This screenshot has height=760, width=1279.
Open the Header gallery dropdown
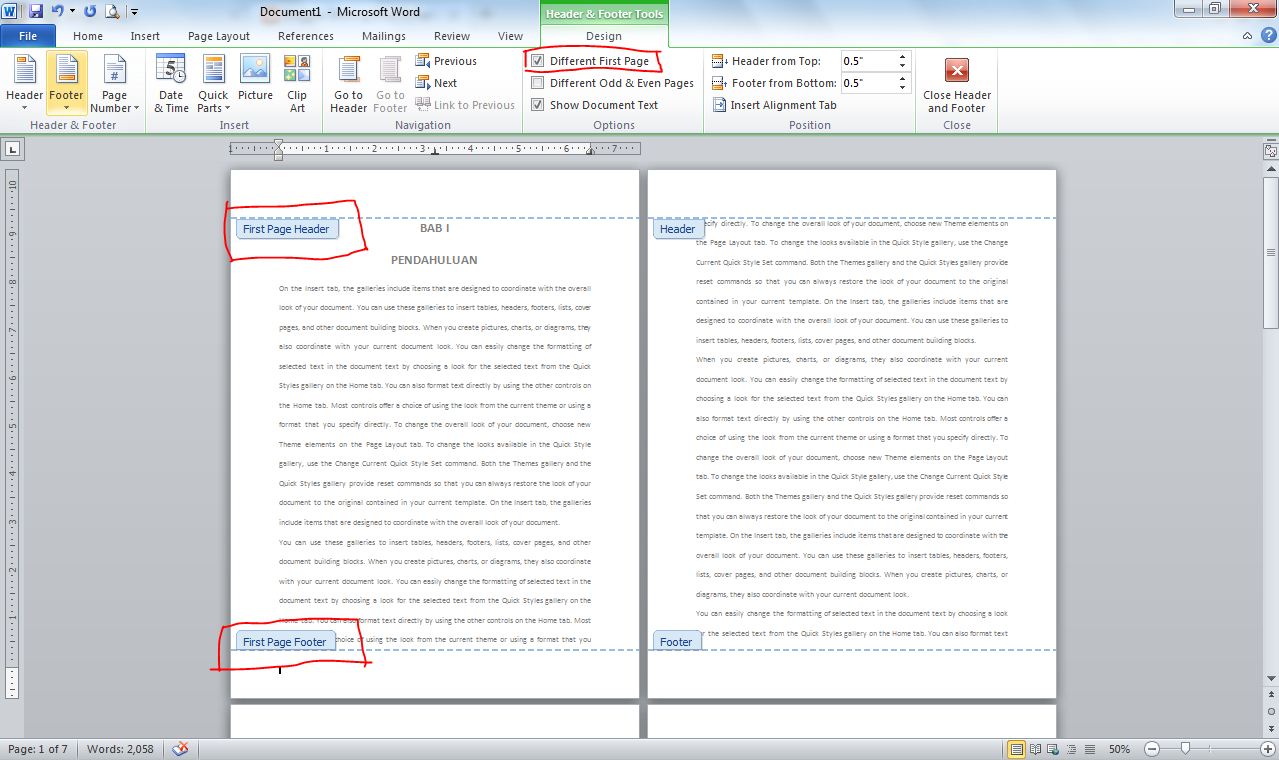pos(23,84)
